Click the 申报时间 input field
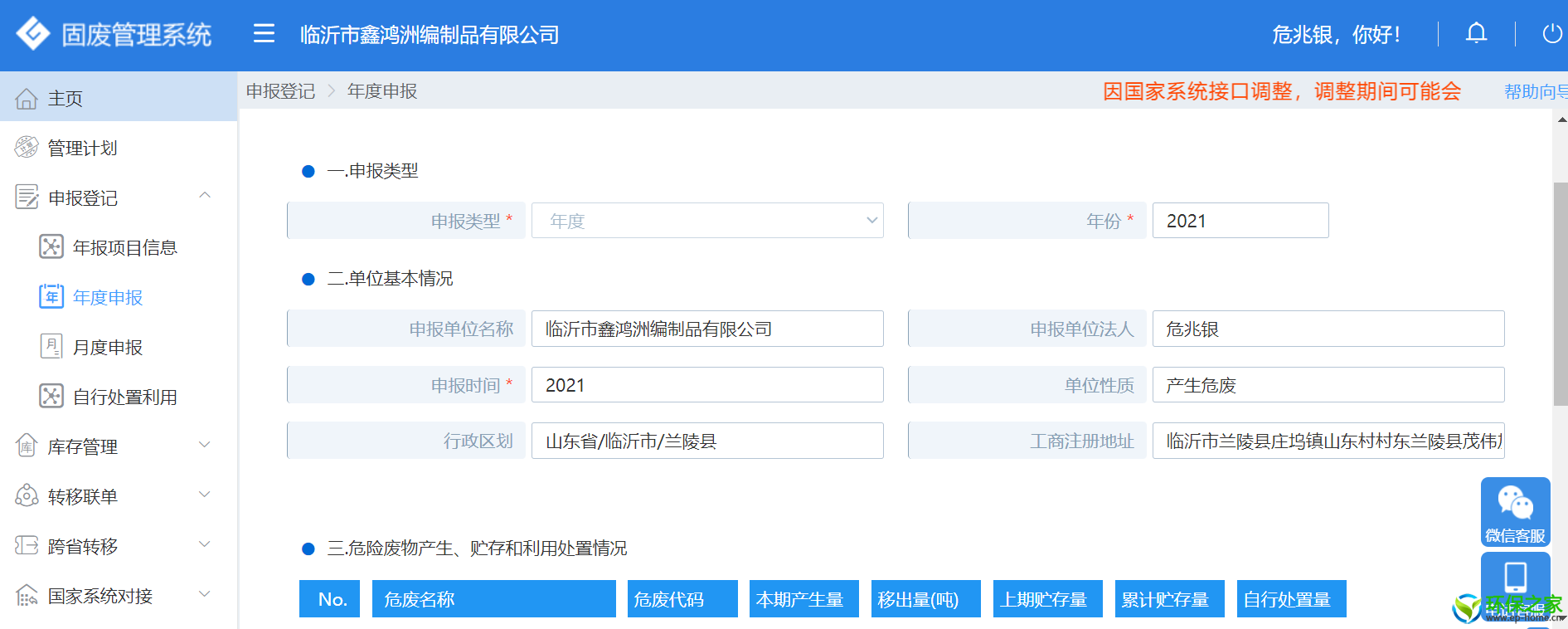The height and width of the screenshot is (629, 1568). pos(707,385)
